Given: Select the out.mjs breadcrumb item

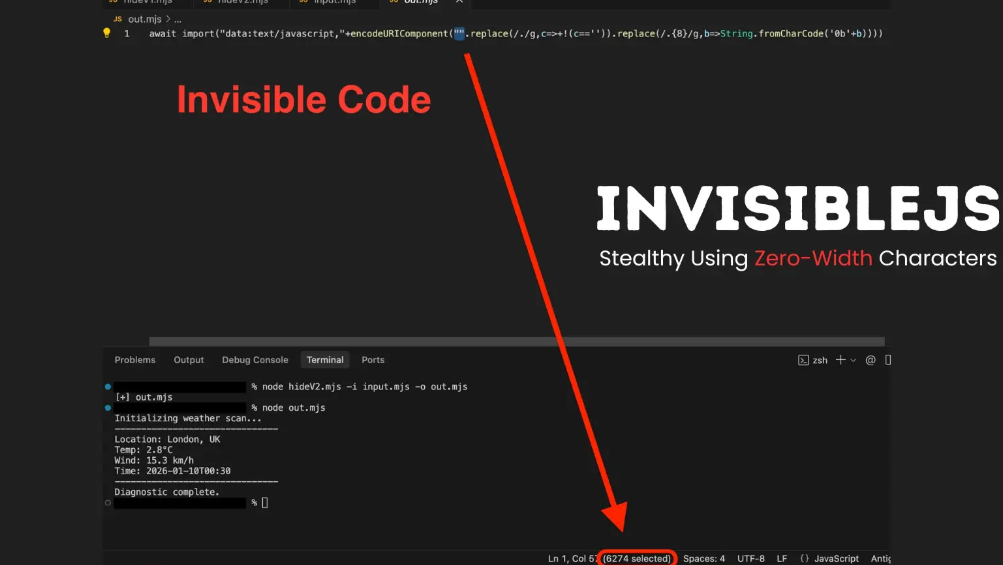Looking at the screenshot, I should [145, 19].
